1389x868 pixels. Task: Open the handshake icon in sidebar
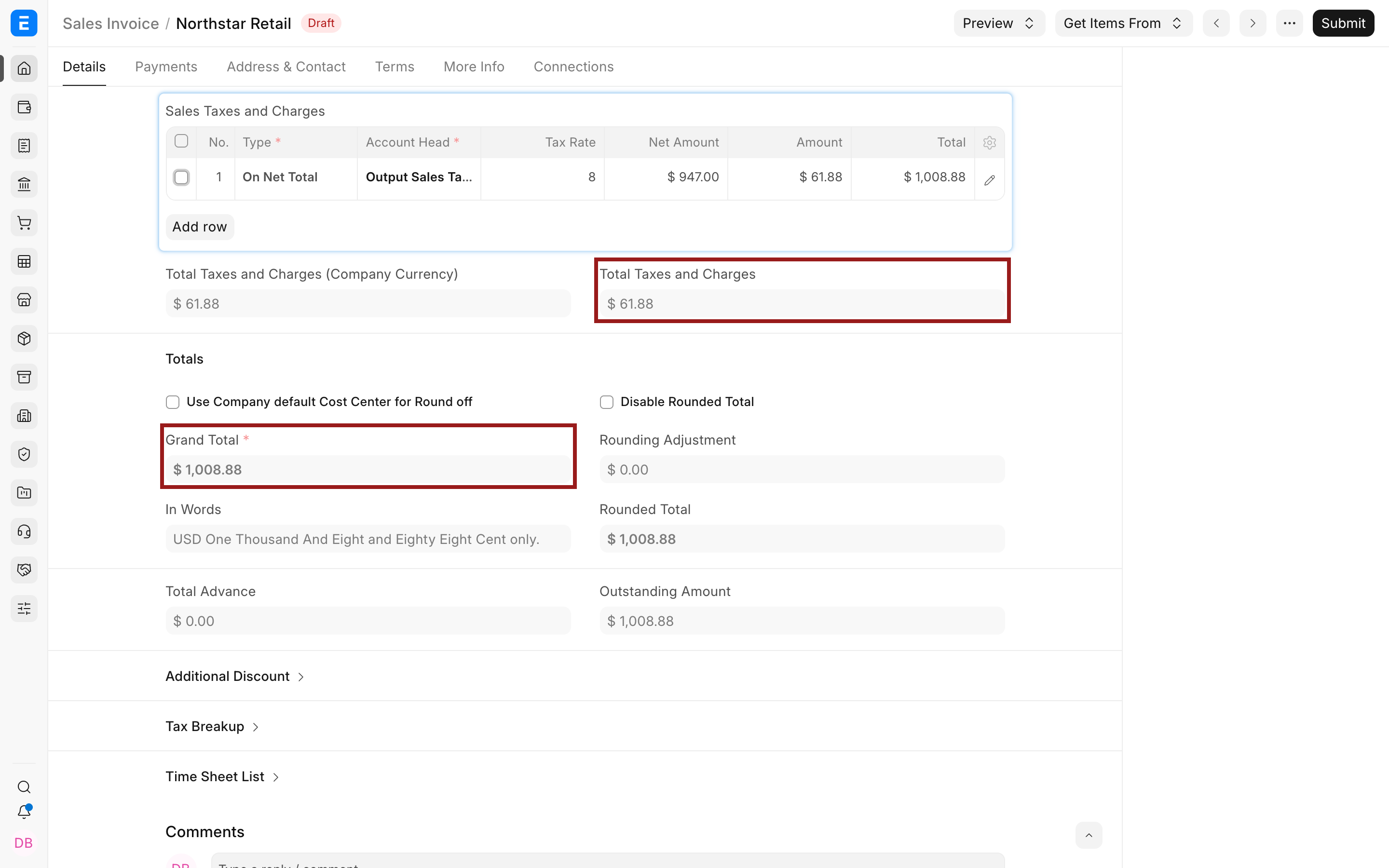[24, 570]
